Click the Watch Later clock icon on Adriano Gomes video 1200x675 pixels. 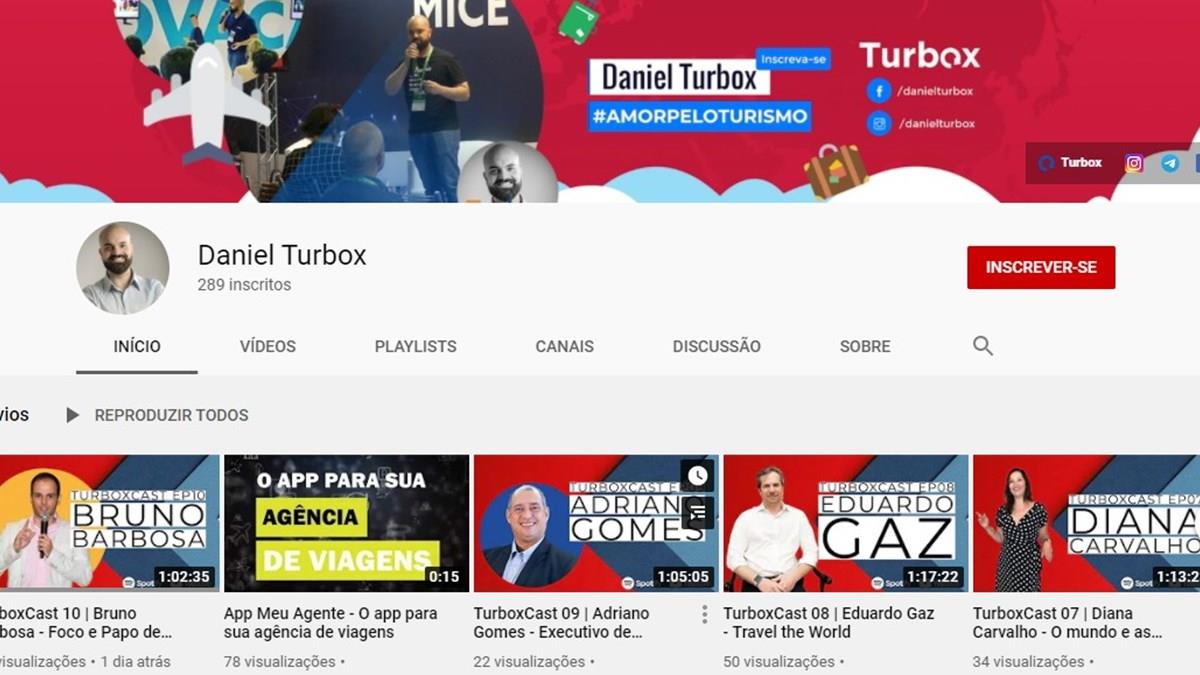[x=697, y=476]
